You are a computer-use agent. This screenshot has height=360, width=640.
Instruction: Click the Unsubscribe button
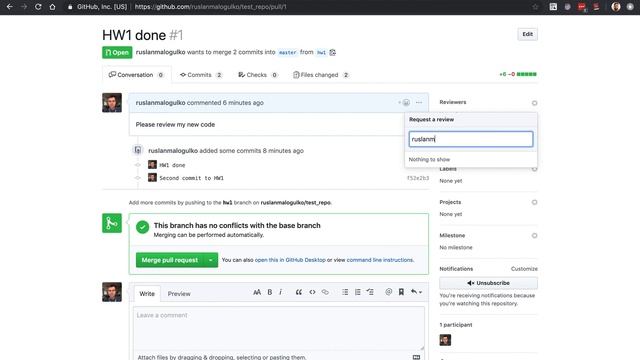click(x=488, y=283)
